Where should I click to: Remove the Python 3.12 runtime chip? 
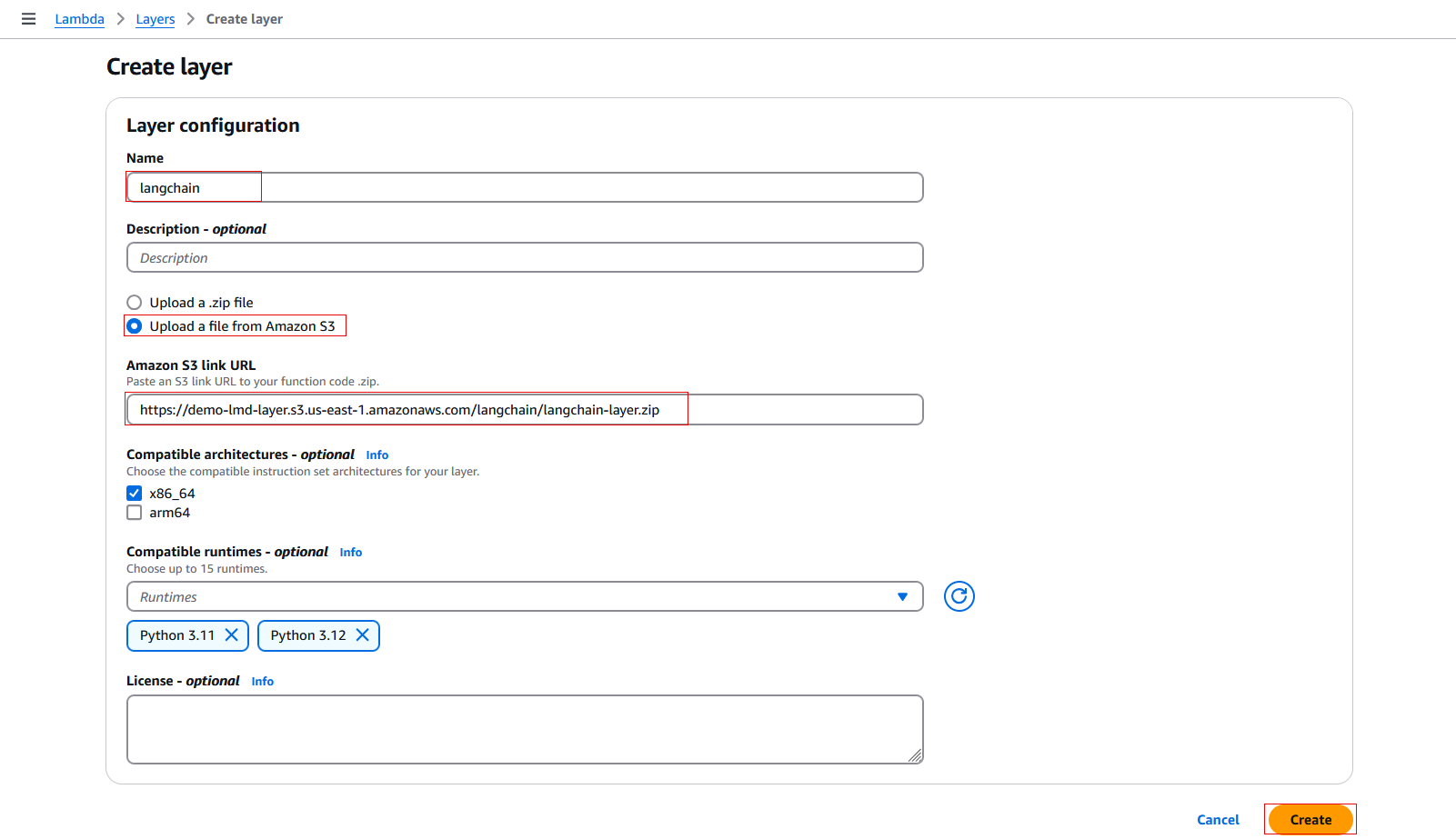tap(364, 635)
